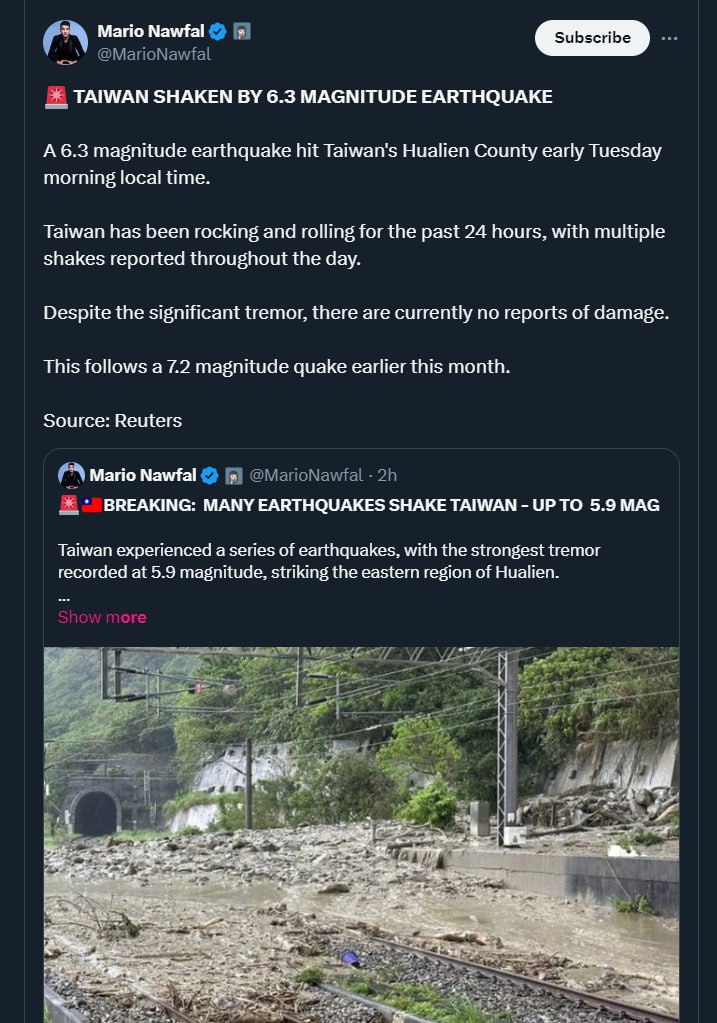
Task: Click the affiliate badge in the quoted tweet
Action: click(x=234, y=475)
